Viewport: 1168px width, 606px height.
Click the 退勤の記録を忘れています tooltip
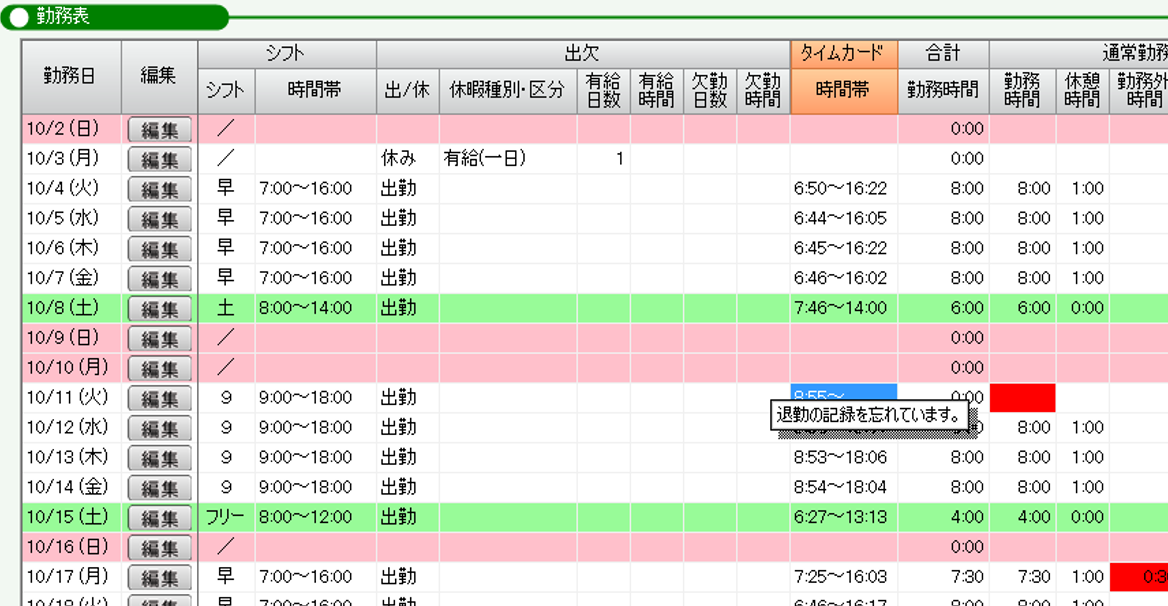pyautogui.click(x=869, y=415)
